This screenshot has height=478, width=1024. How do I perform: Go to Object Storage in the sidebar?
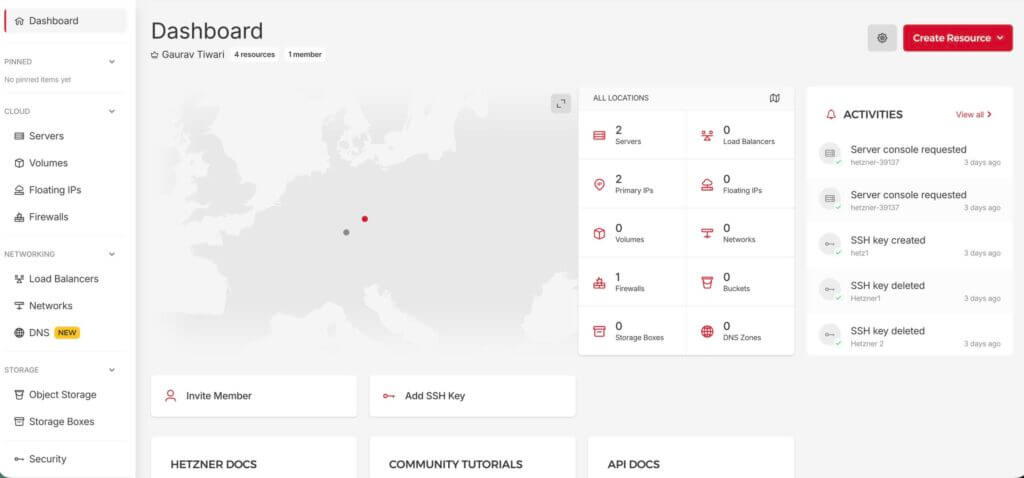[x=62, y=395]
